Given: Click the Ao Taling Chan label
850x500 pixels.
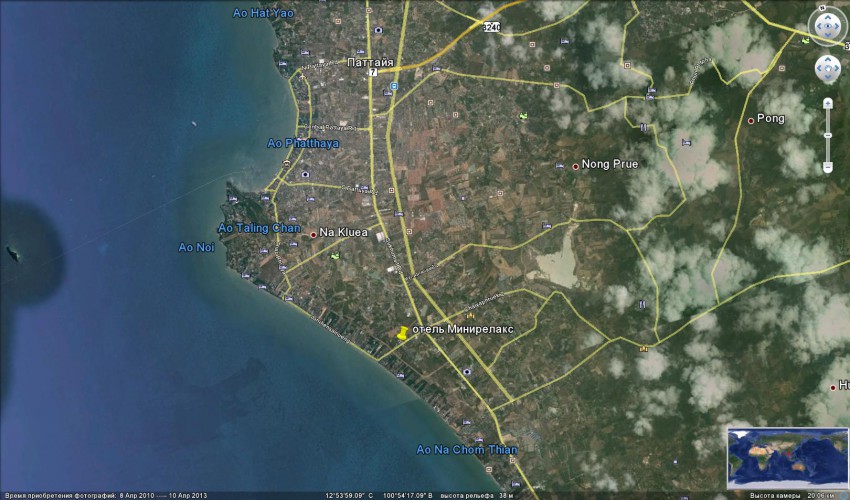Looking at the screenshot, I should coord(258,228).
